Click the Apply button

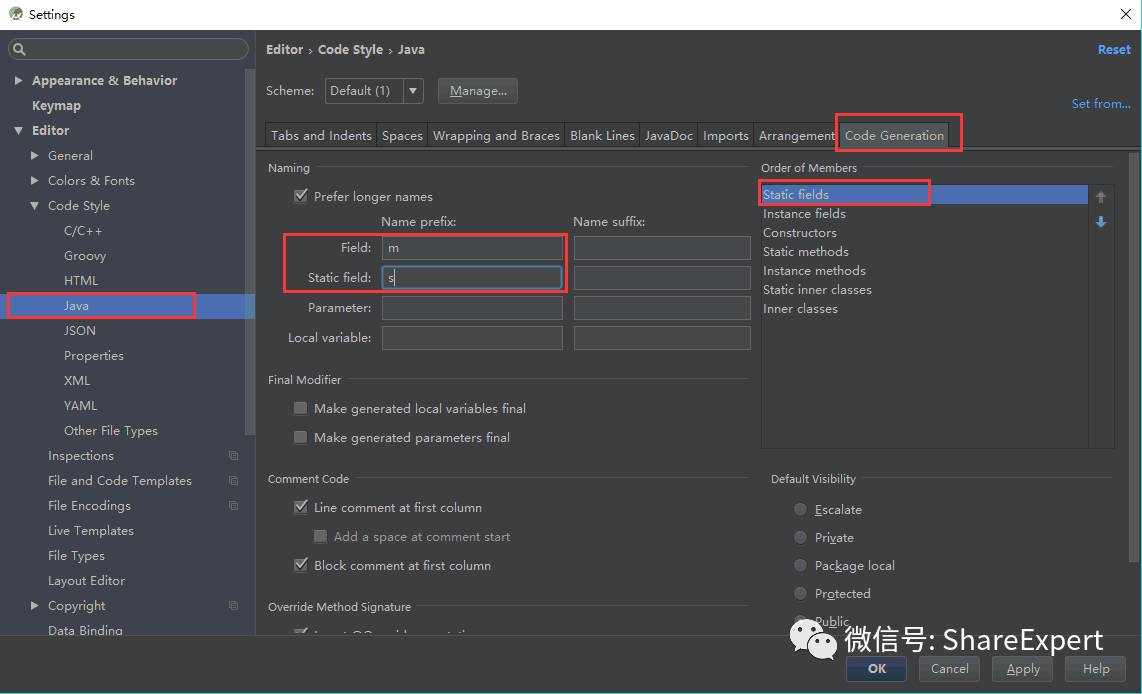click(1023, 669)
